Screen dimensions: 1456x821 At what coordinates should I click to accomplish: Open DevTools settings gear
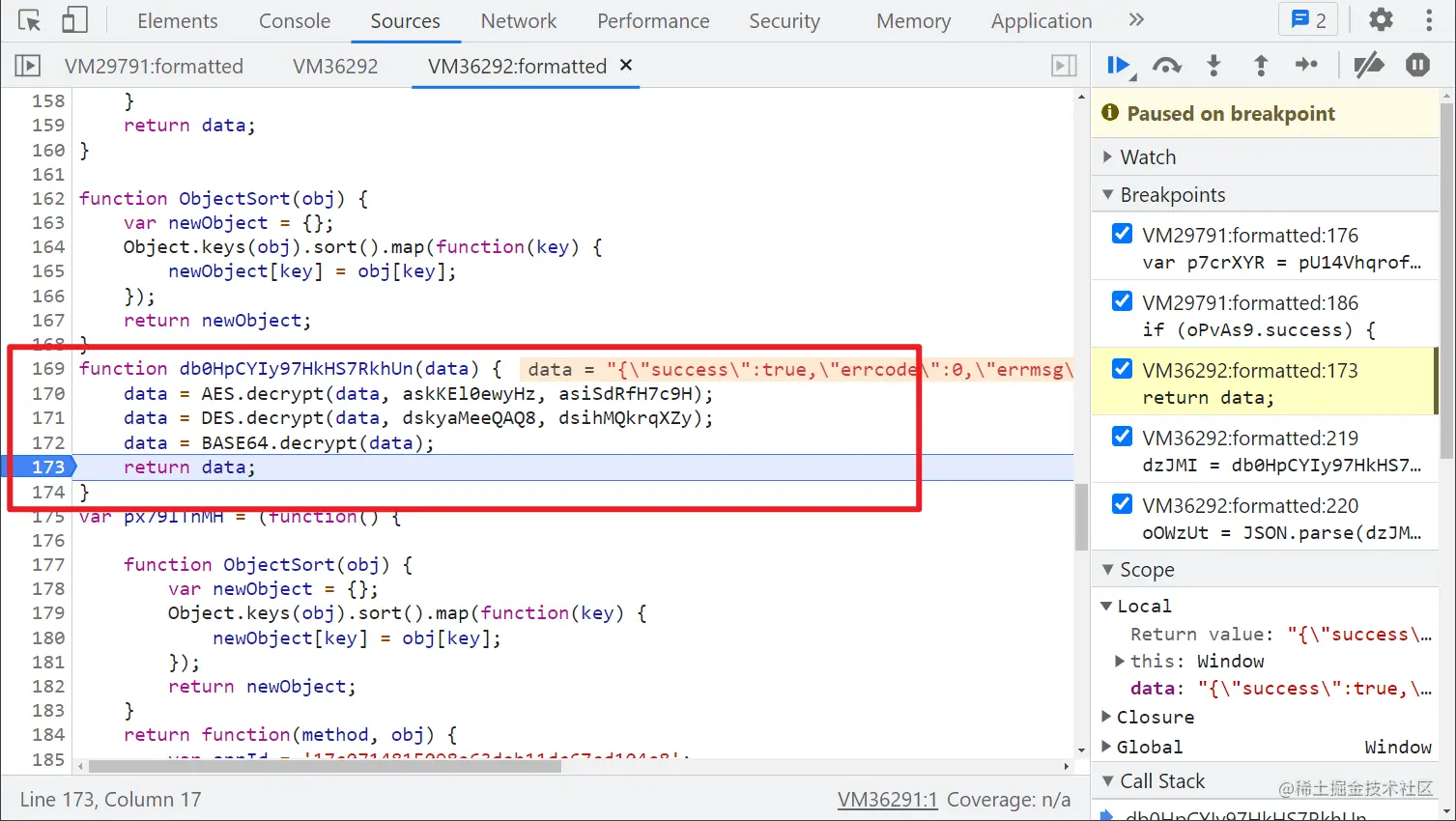coord(1382,20)
